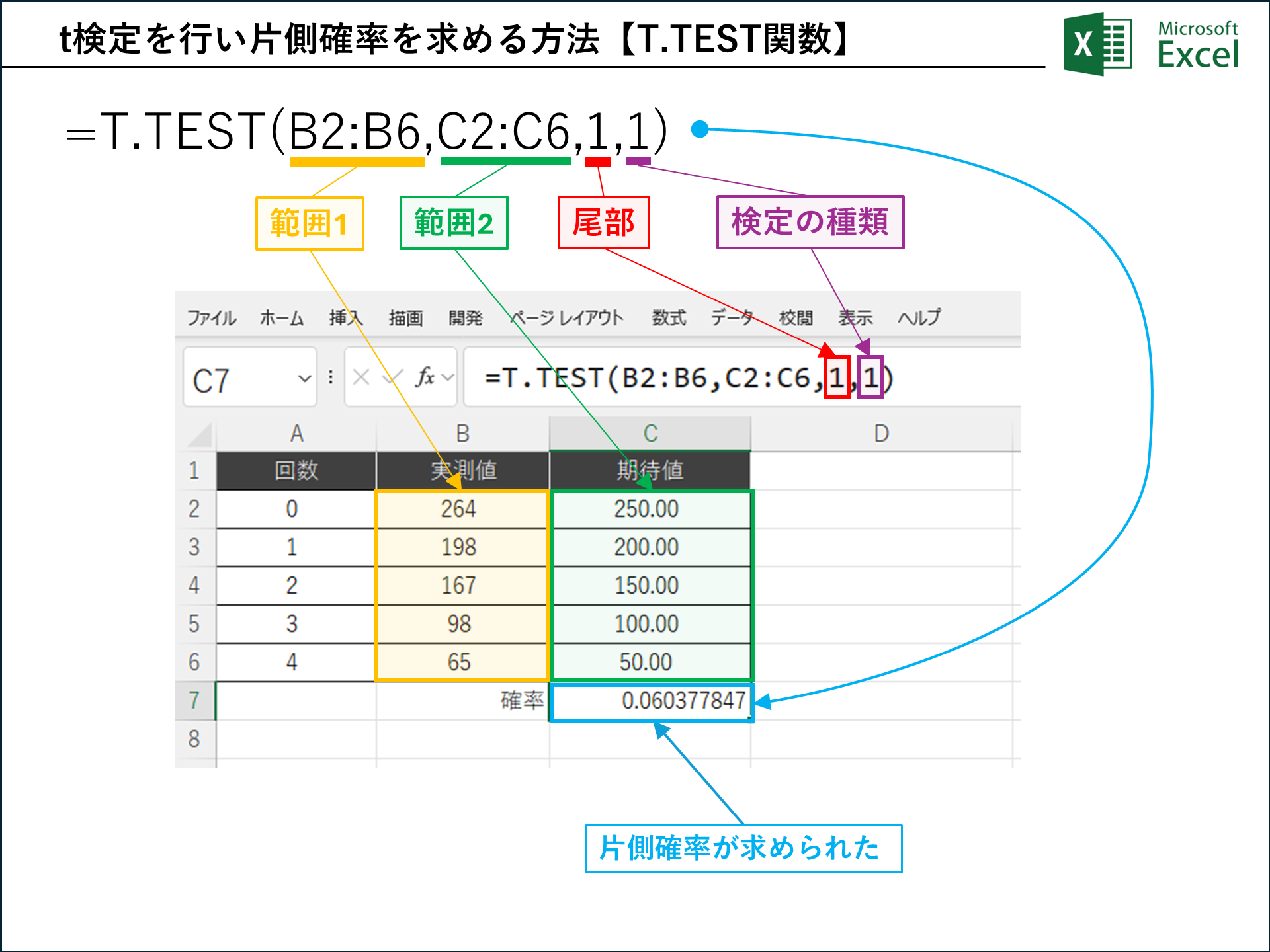The height and width of the screenshot is (952, 1270).
Task: Click inside the T.TEST formula bar text
Action: coord(661,379)
